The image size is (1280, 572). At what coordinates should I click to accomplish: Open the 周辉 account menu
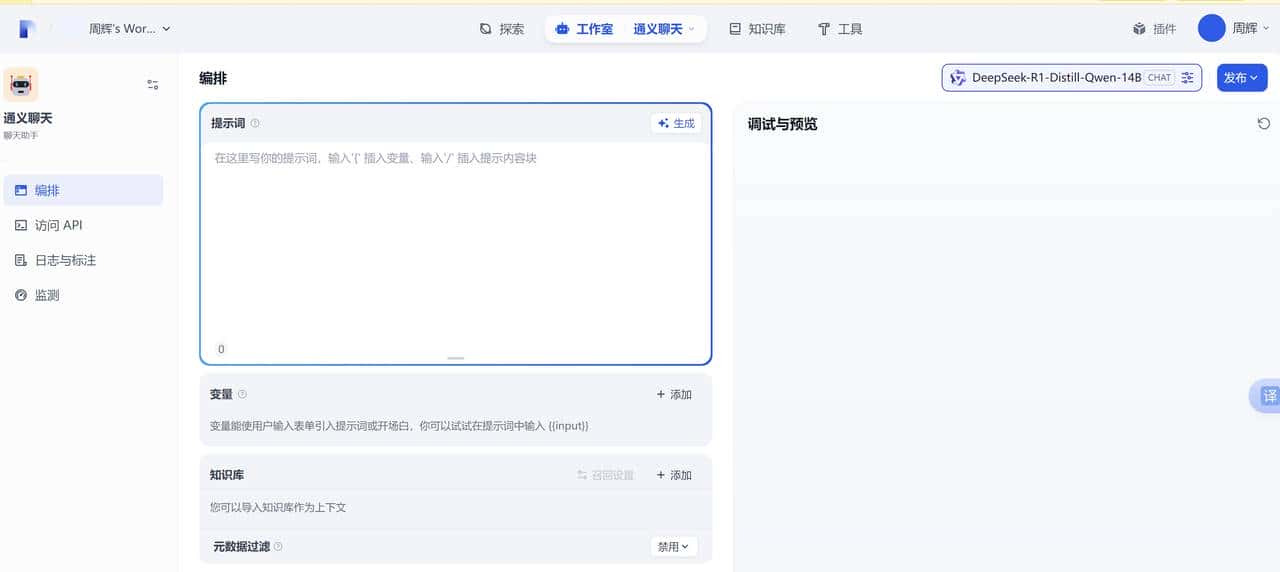(x=1234, y=28)
